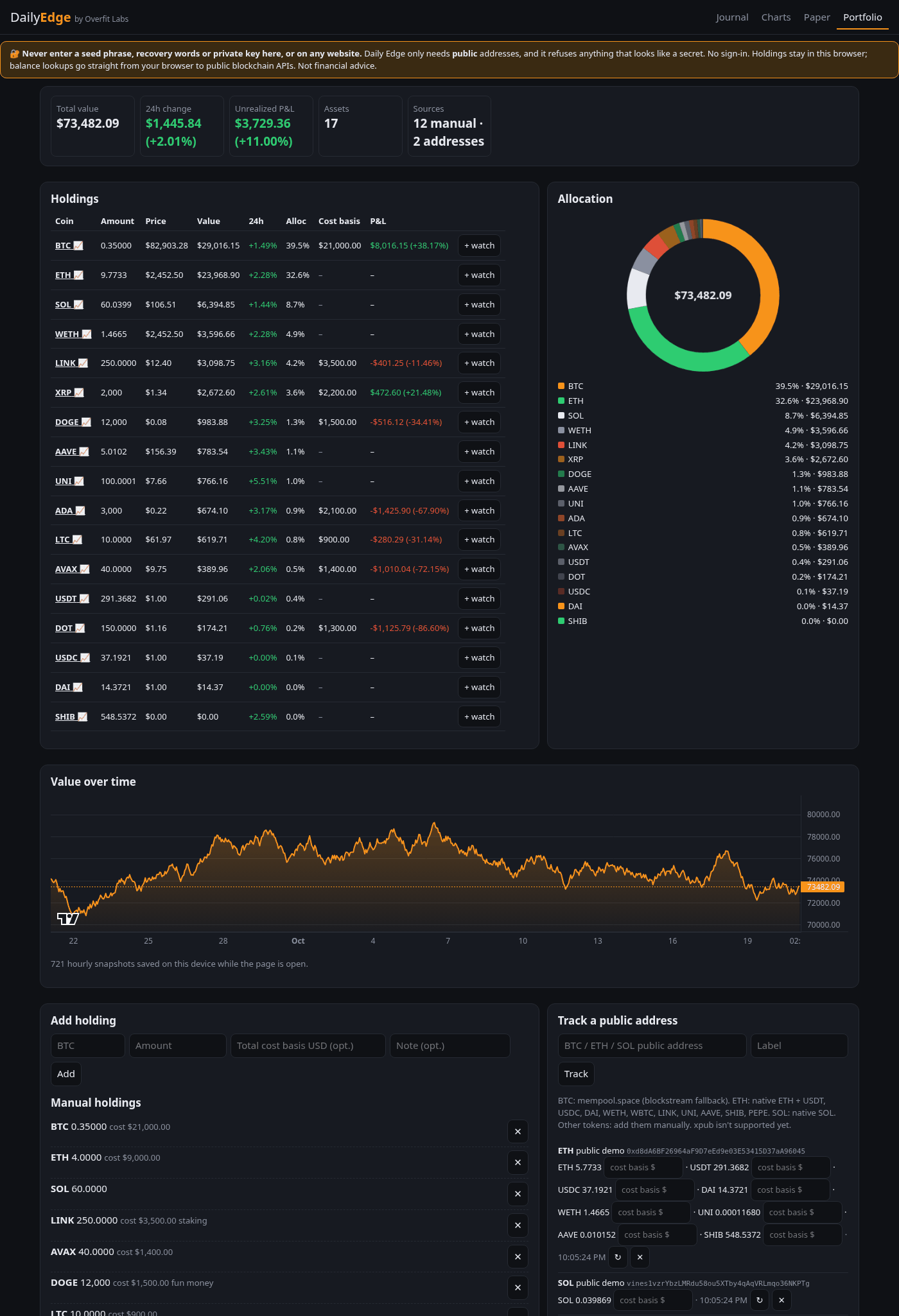Open the DOT coin chart link
Viewport: 899px width, 1316px height.
pos(70,628)
